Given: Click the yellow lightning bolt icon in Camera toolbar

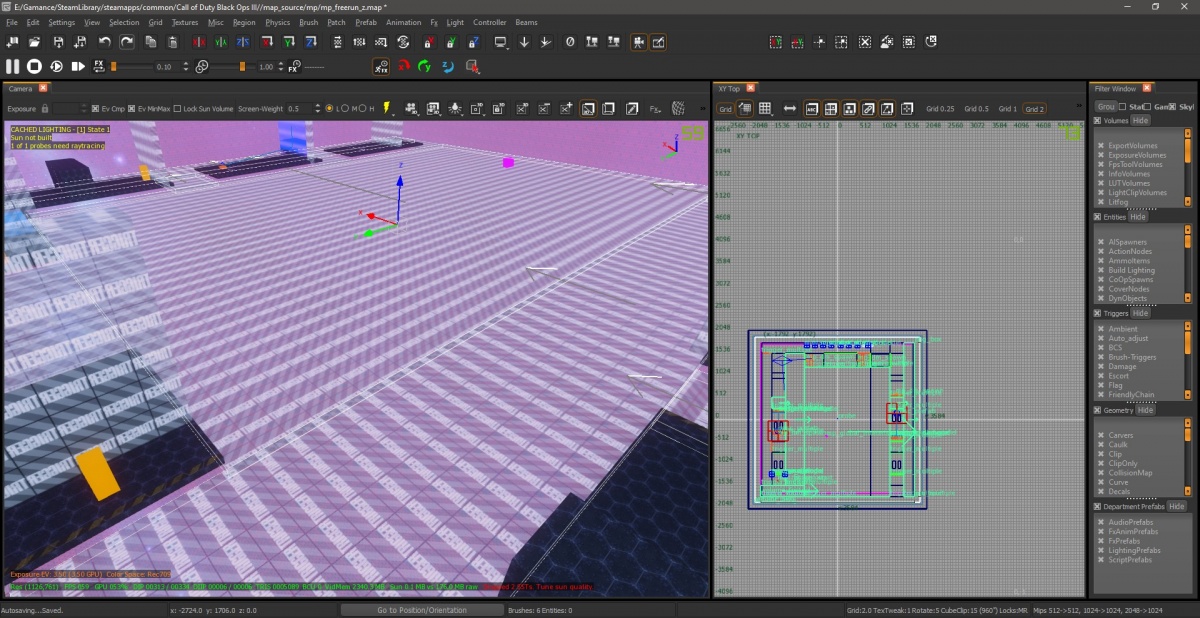Looking at the screenshot, I should pos(386,108).
